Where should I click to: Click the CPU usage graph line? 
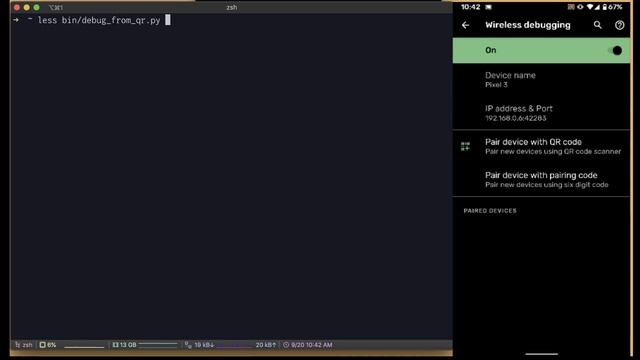(x=84, y=347)
